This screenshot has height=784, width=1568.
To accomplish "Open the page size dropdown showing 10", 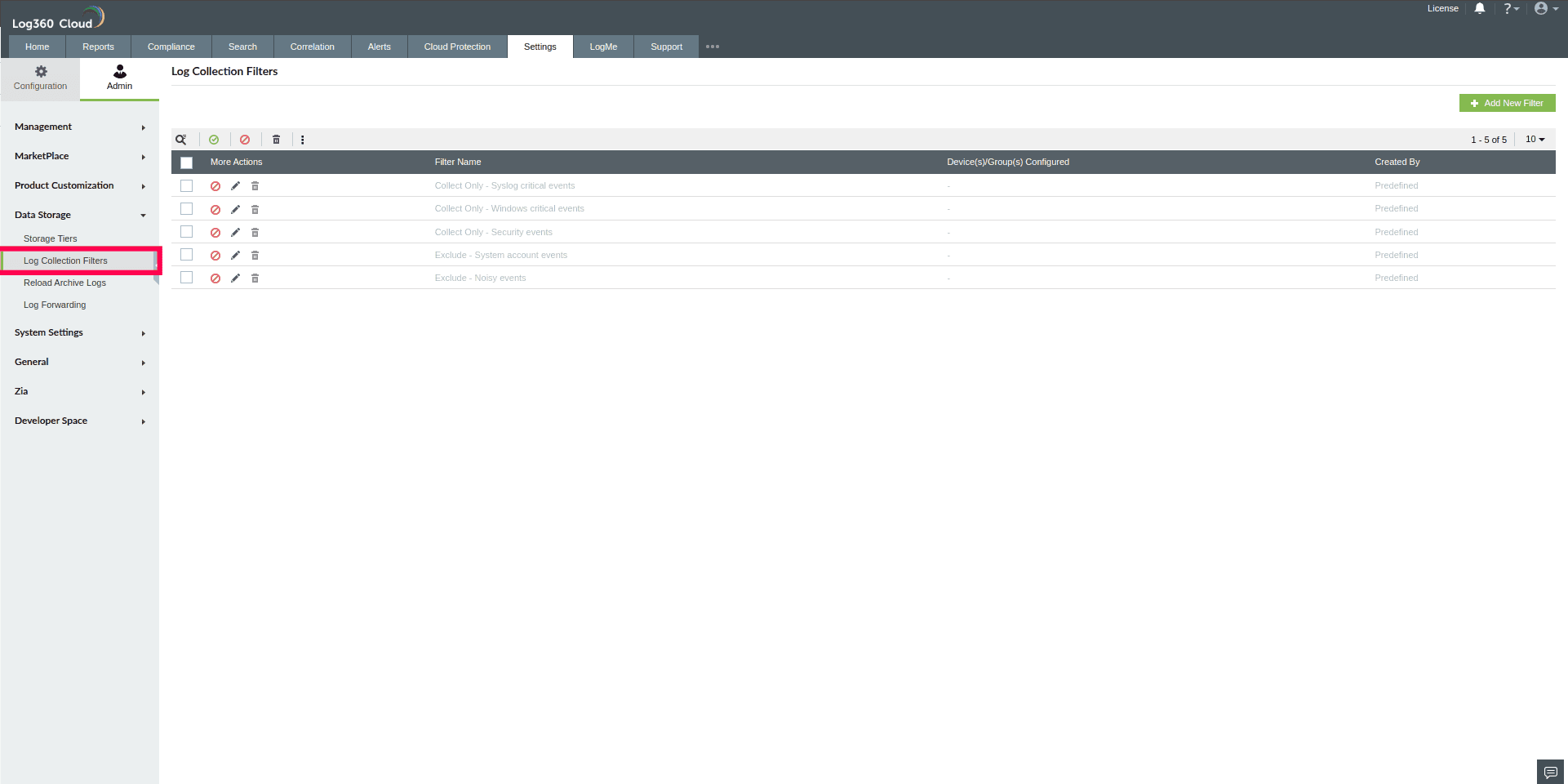I will pos(1535,140).
